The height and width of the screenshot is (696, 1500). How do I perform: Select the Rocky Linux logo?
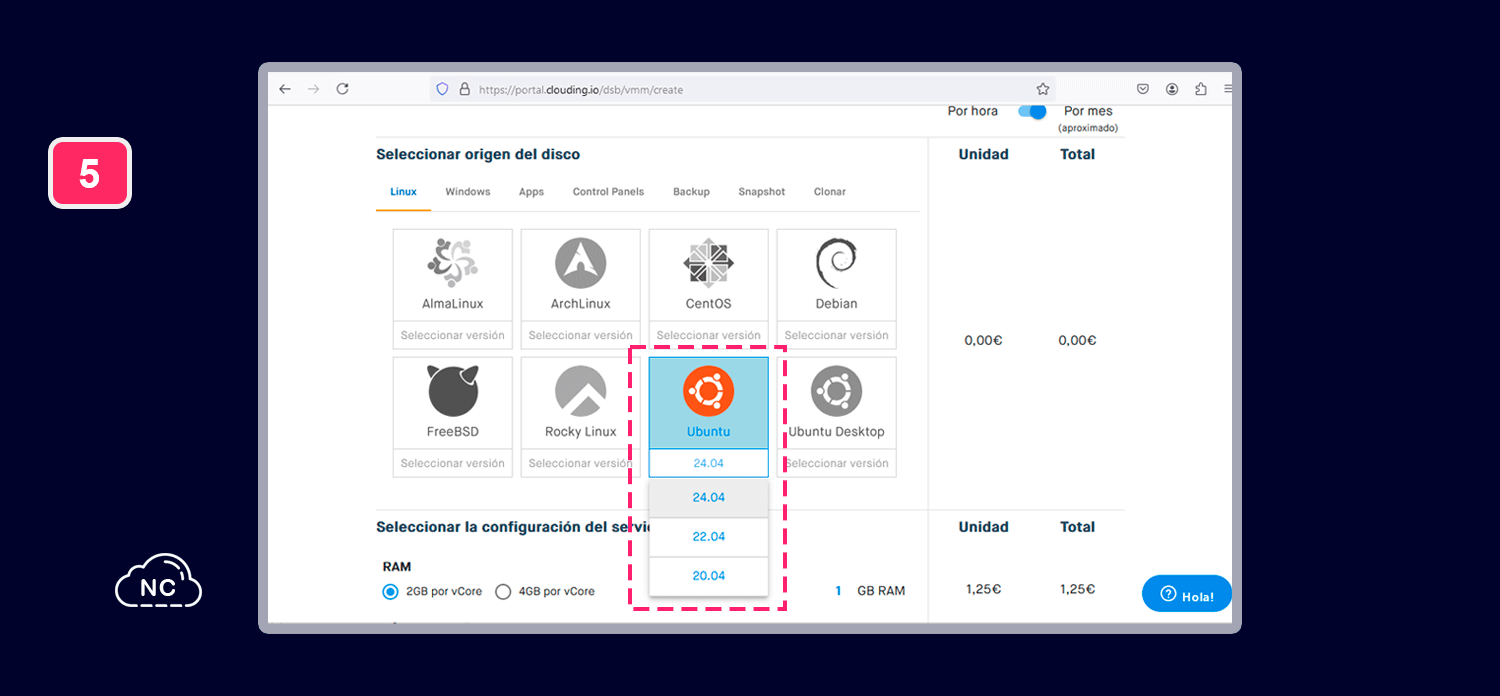(581, 391)
